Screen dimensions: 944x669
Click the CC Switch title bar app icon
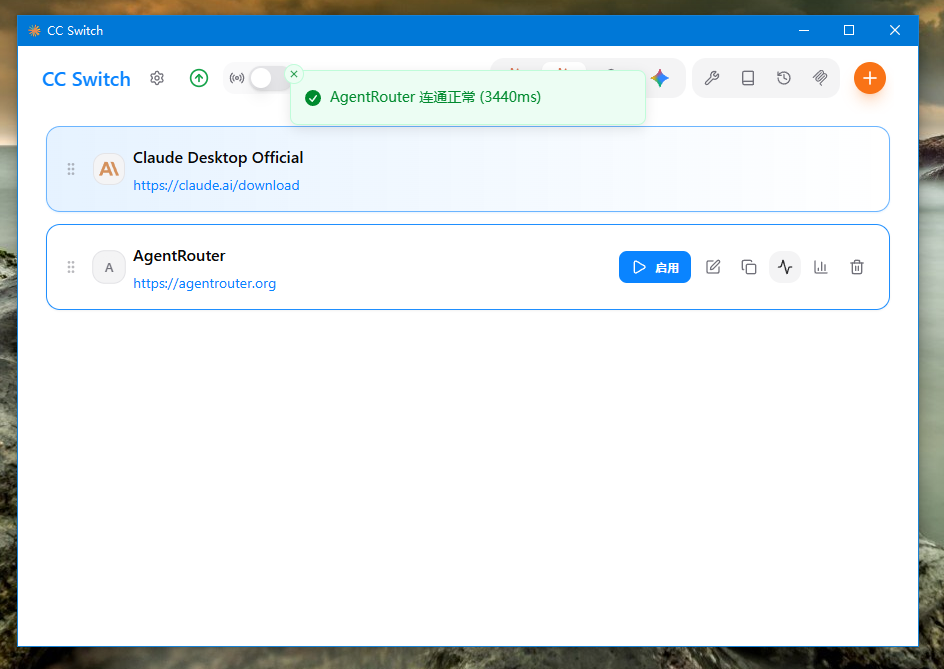pyautogui.click(x=34, y=31)
